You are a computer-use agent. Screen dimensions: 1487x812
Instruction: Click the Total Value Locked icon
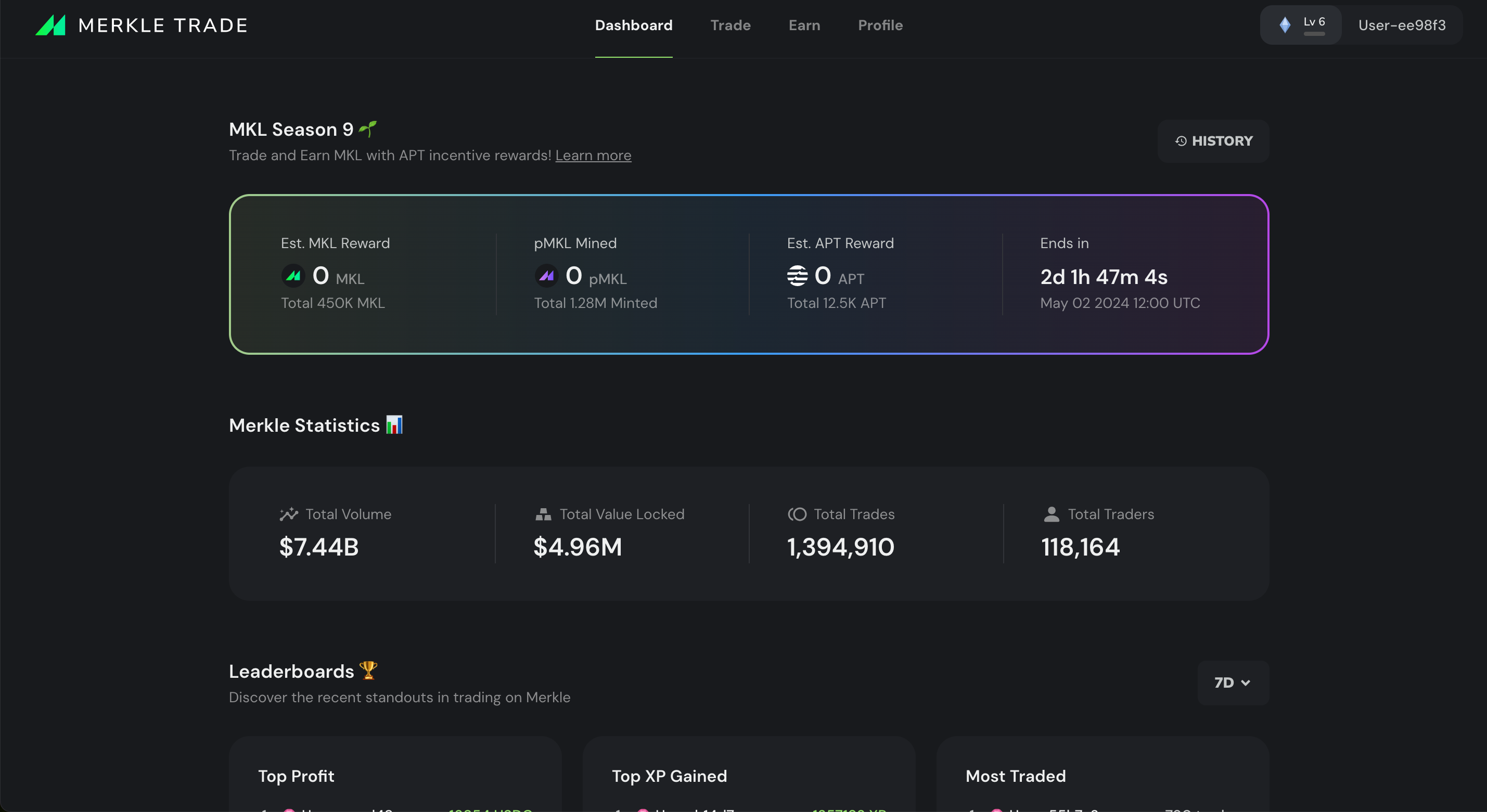pyautogui.click(x=543, y=513)
